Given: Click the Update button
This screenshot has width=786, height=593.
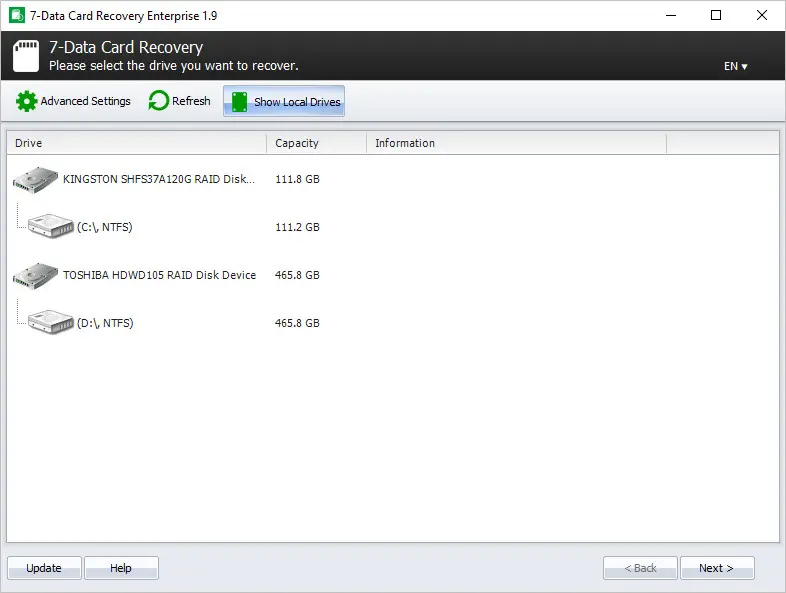Looking at the screenshot, I should (x=44, y=568).
